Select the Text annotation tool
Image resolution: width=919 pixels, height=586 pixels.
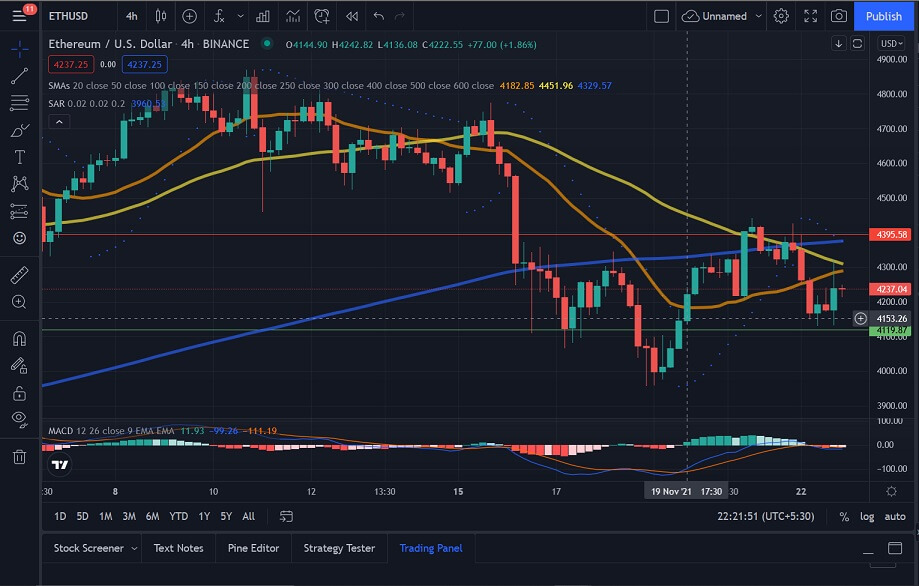point(19,157)
